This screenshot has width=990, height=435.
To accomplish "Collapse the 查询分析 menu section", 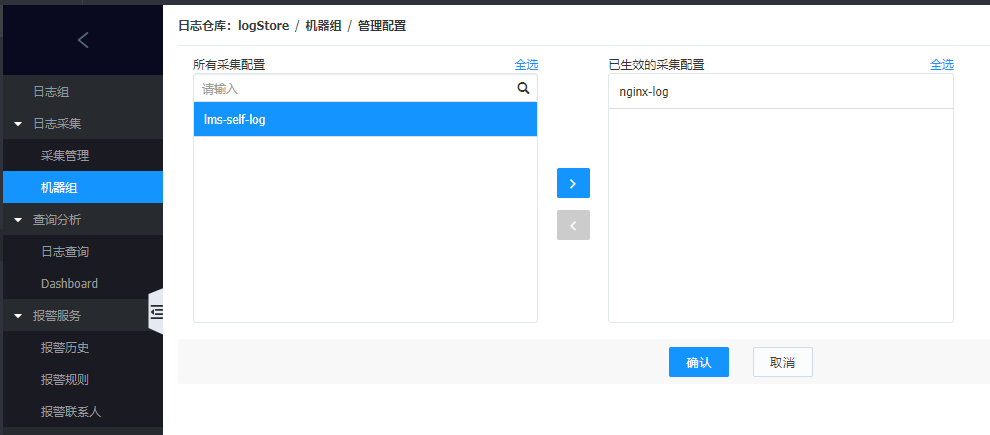I will pyautogui.click(x=18, y=220).
